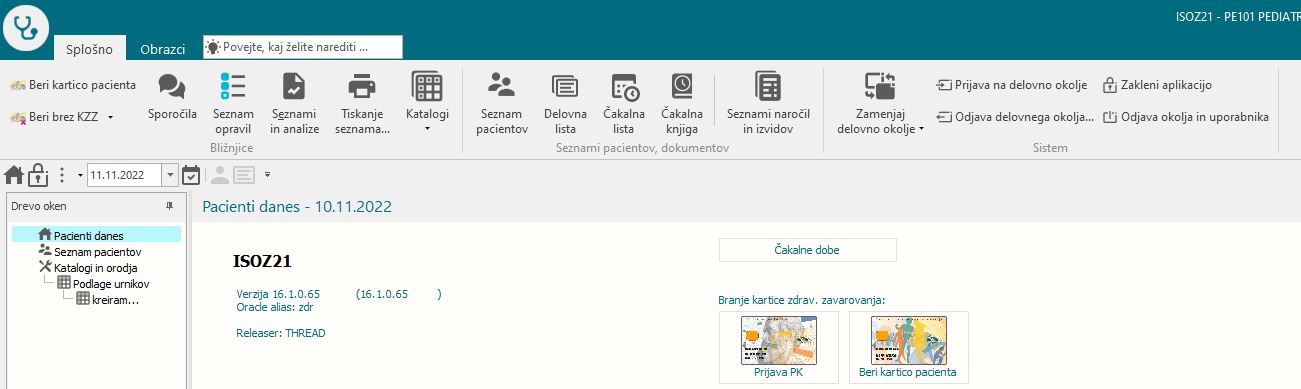This screenshot has height=389, width=1301.
Task: Expand Zamenjaj delovno okolje dropdown
Action: pyautogui.click(x=880, y=104)
